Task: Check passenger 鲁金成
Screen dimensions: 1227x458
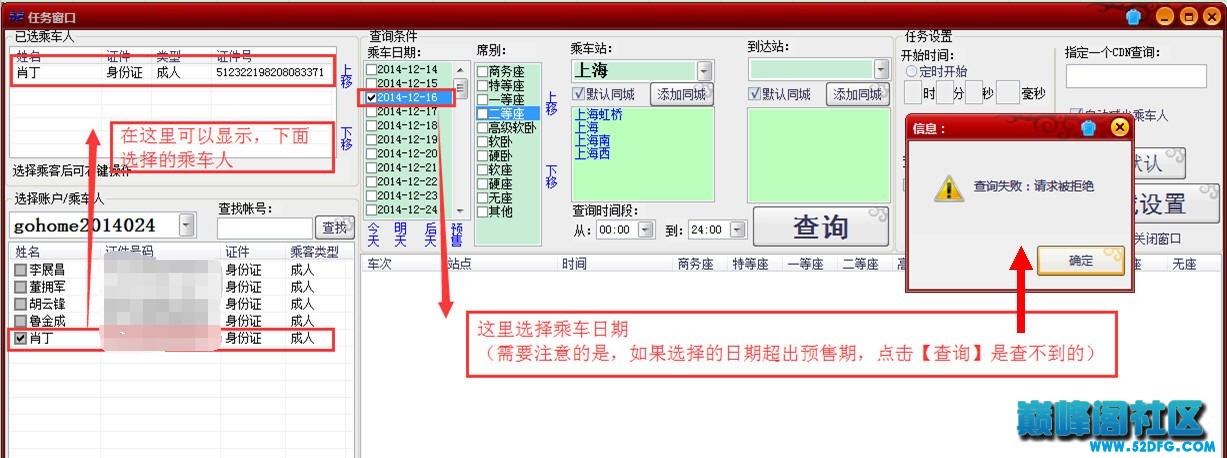Action: [20, 322]
